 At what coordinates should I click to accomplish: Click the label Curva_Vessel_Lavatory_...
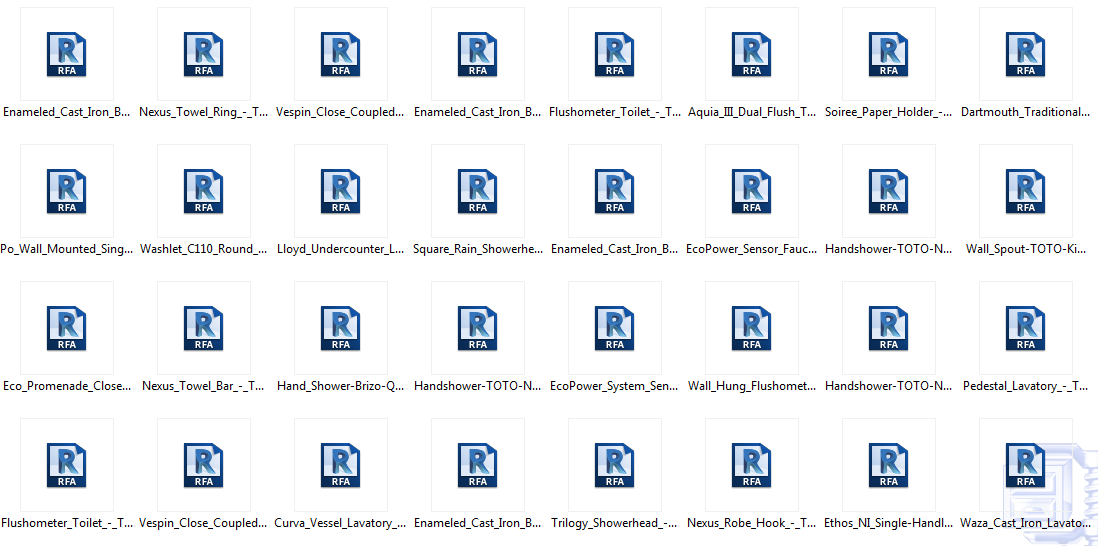click(340, 523)
